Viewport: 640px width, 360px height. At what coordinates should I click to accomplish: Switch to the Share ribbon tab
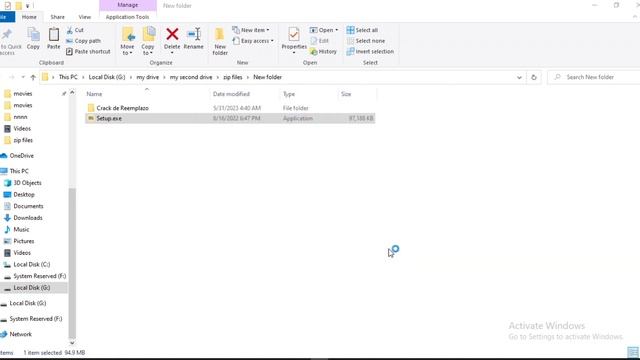click(x=58, y=17)
